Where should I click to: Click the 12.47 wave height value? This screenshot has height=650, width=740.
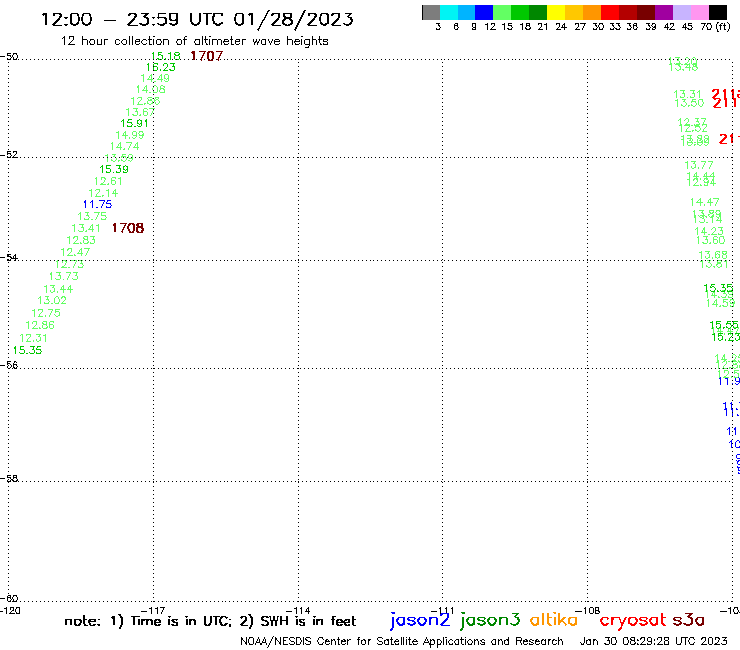point(75,252)
